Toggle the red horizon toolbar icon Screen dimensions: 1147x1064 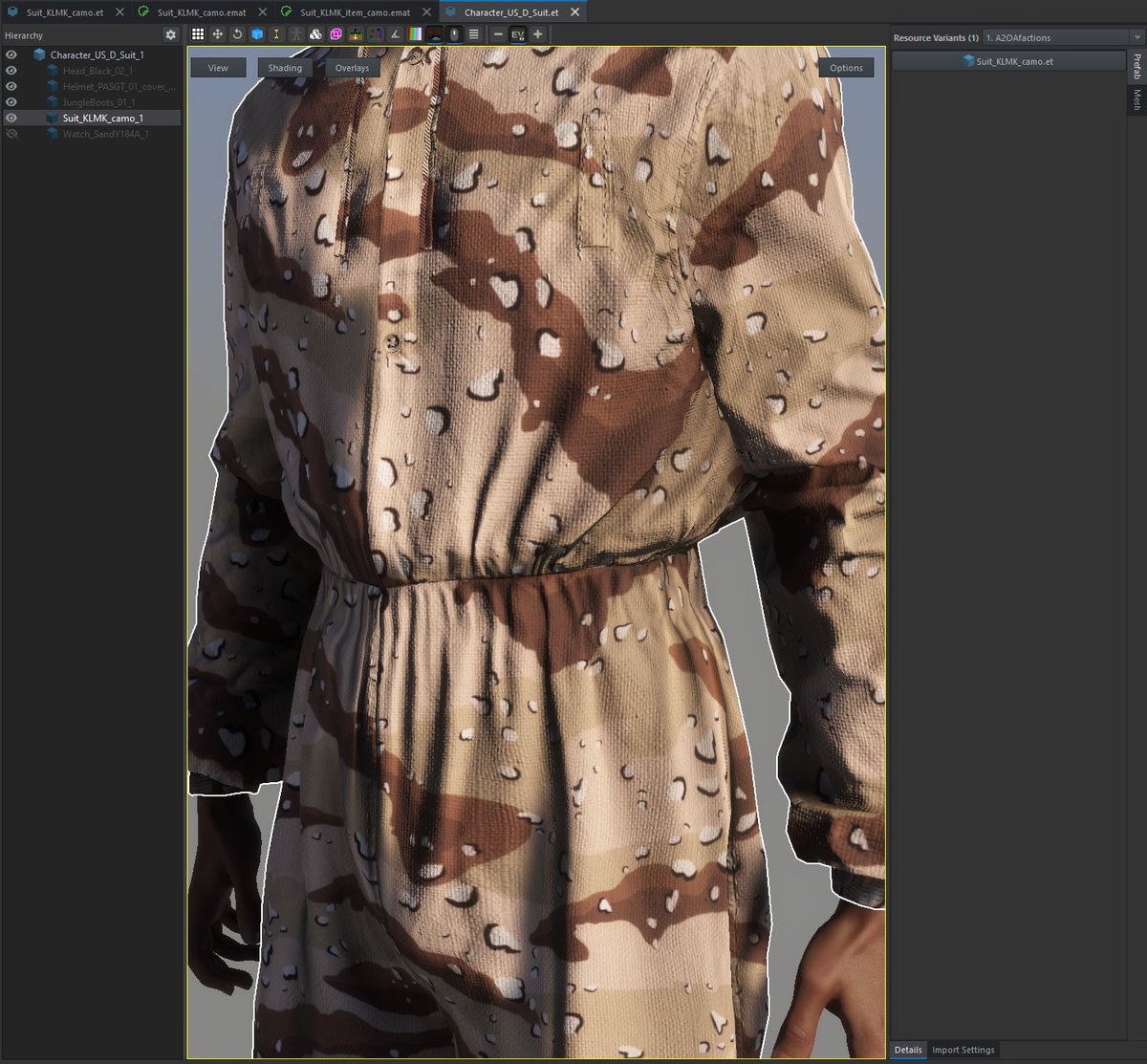pyautogui.click(x=435, y=34)
